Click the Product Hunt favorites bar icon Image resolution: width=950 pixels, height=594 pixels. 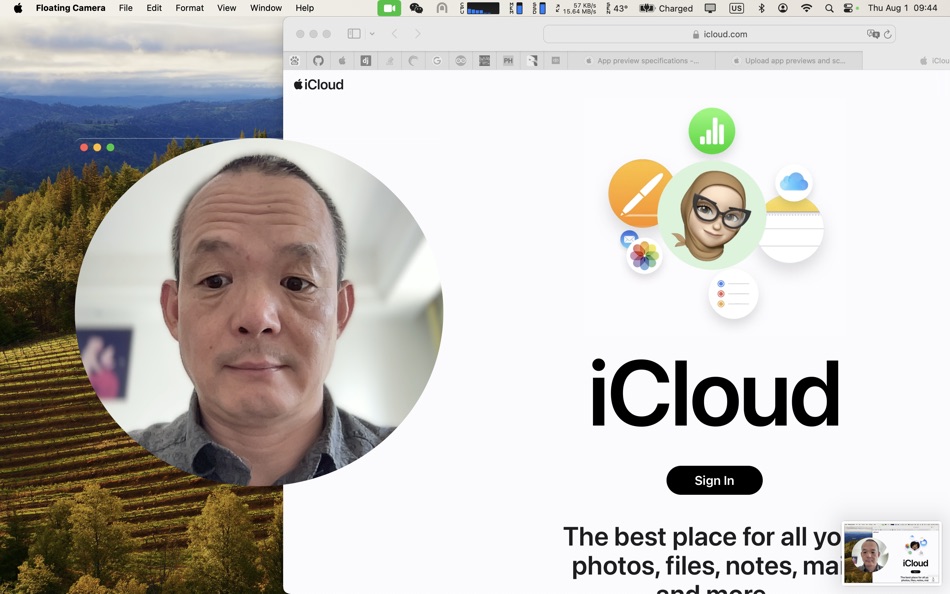pyautogui.click(x=508, y=60)
